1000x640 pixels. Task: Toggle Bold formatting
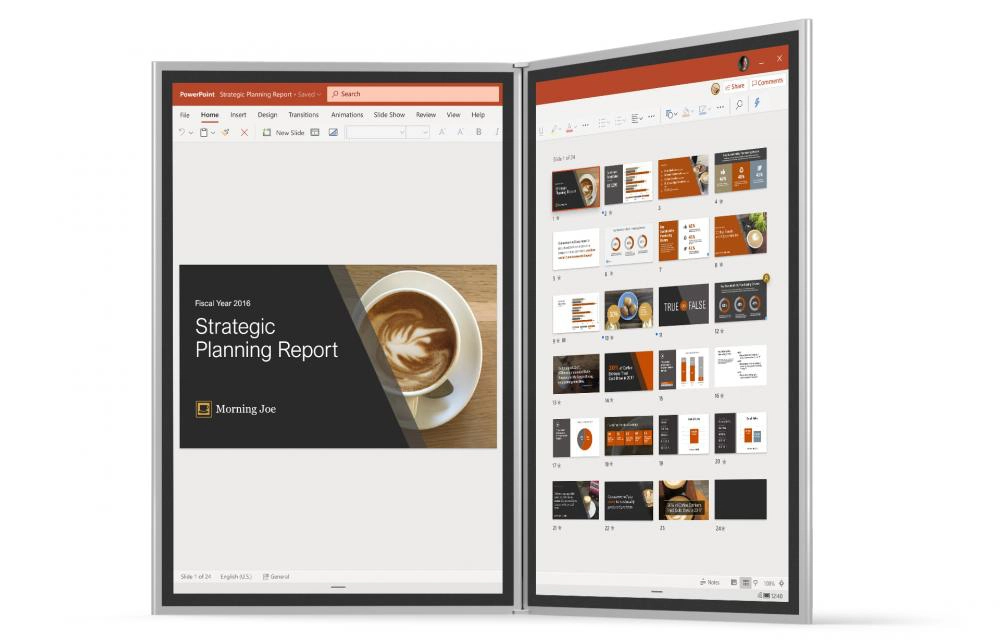point(478,132)
